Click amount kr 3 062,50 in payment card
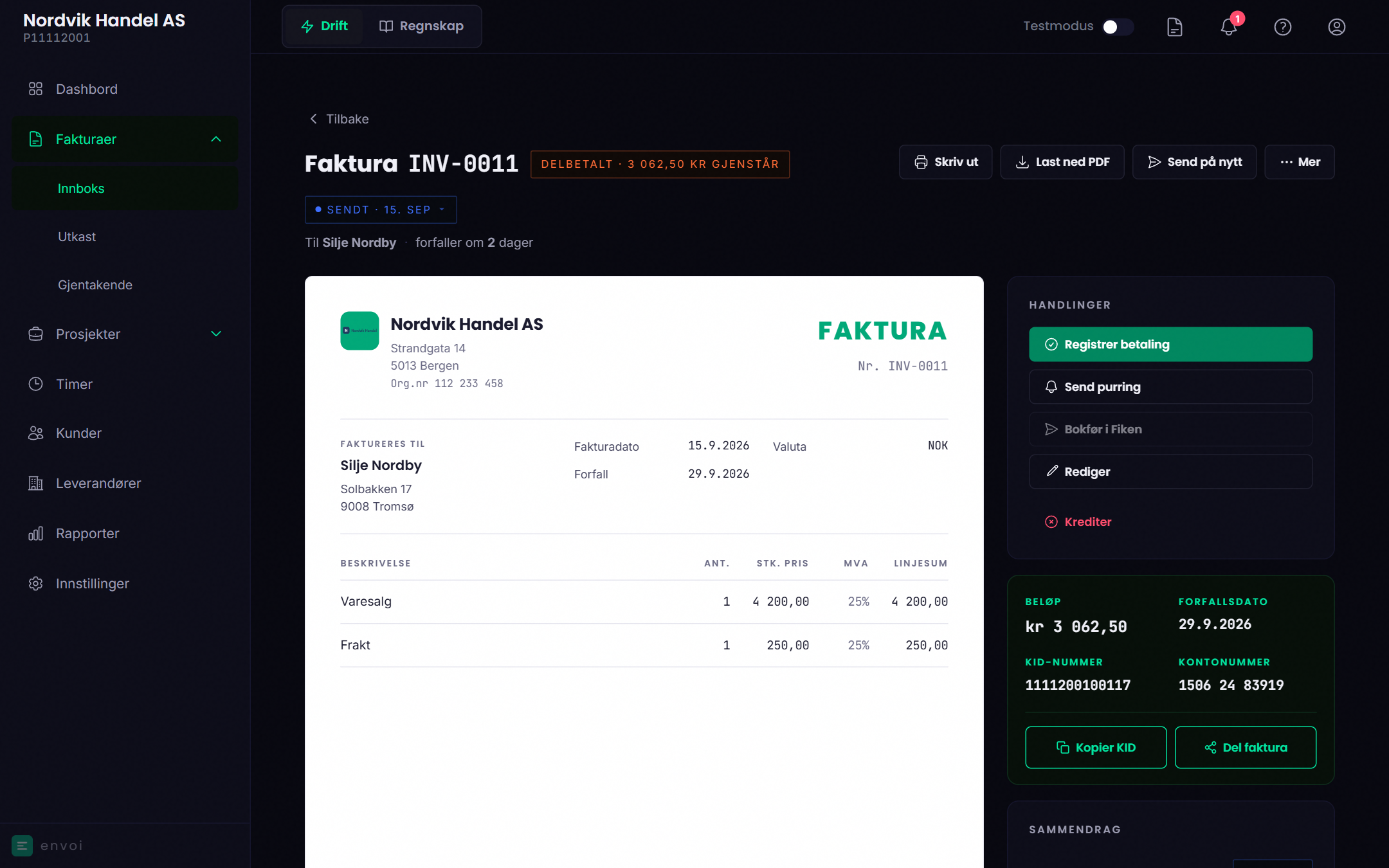Viewport: 1389px width, 868px height. pyautogui.click(x=1076, y=627)
